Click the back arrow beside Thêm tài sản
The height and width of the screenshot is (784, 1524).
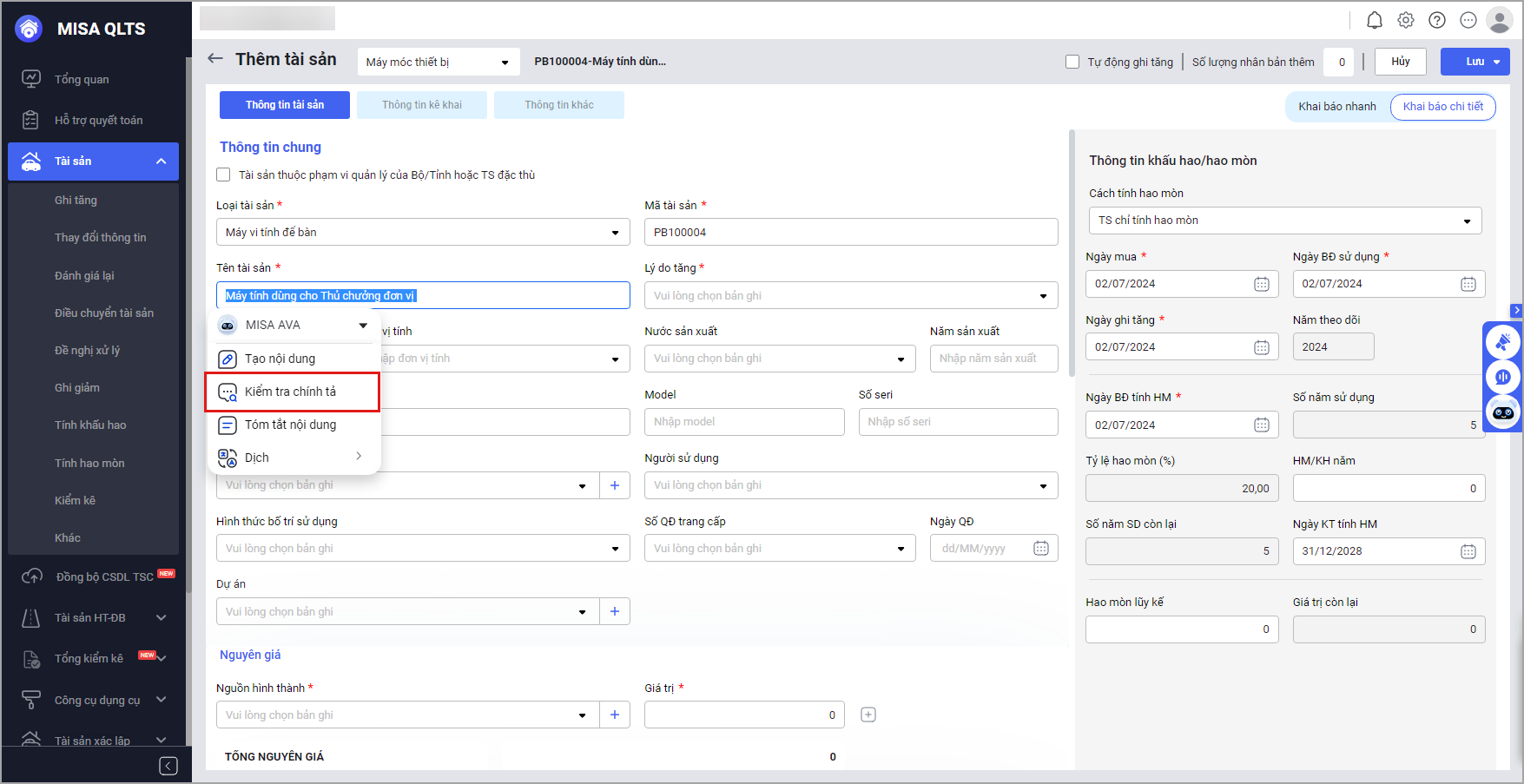click(x=215, y=59)
